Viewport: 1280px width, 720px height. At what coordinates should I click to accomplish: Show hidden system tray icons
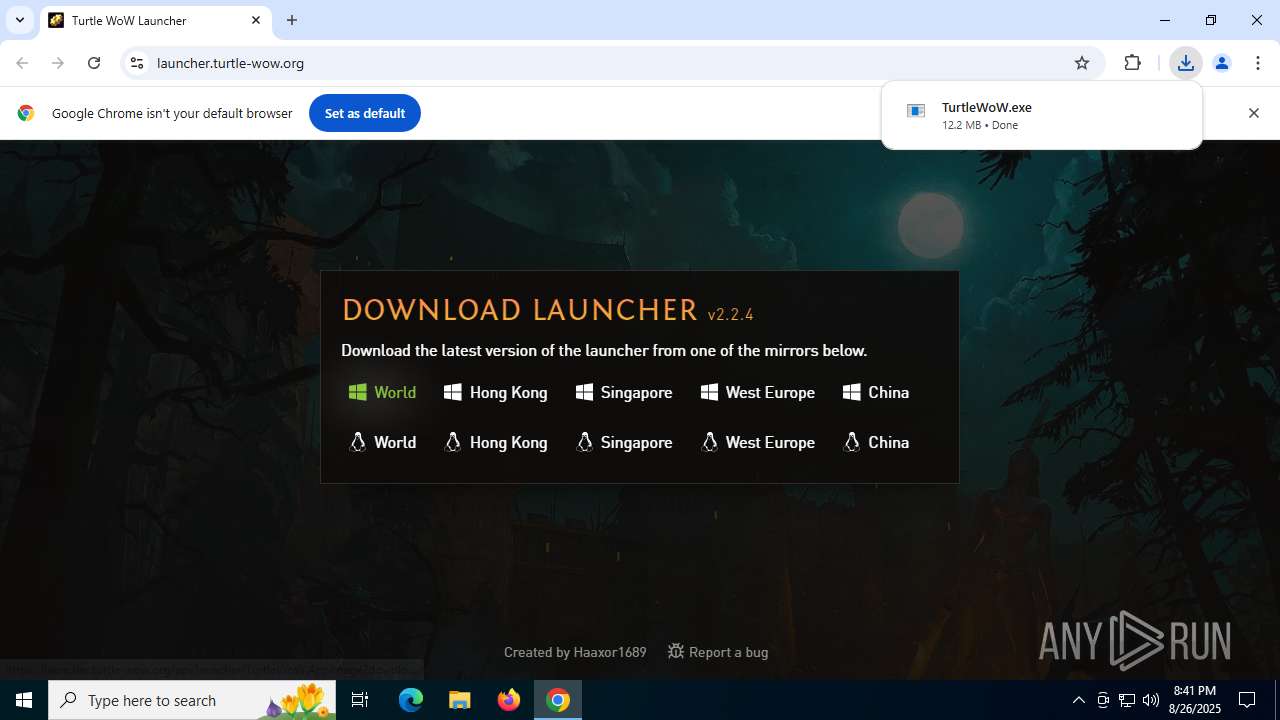[1078, 700]
